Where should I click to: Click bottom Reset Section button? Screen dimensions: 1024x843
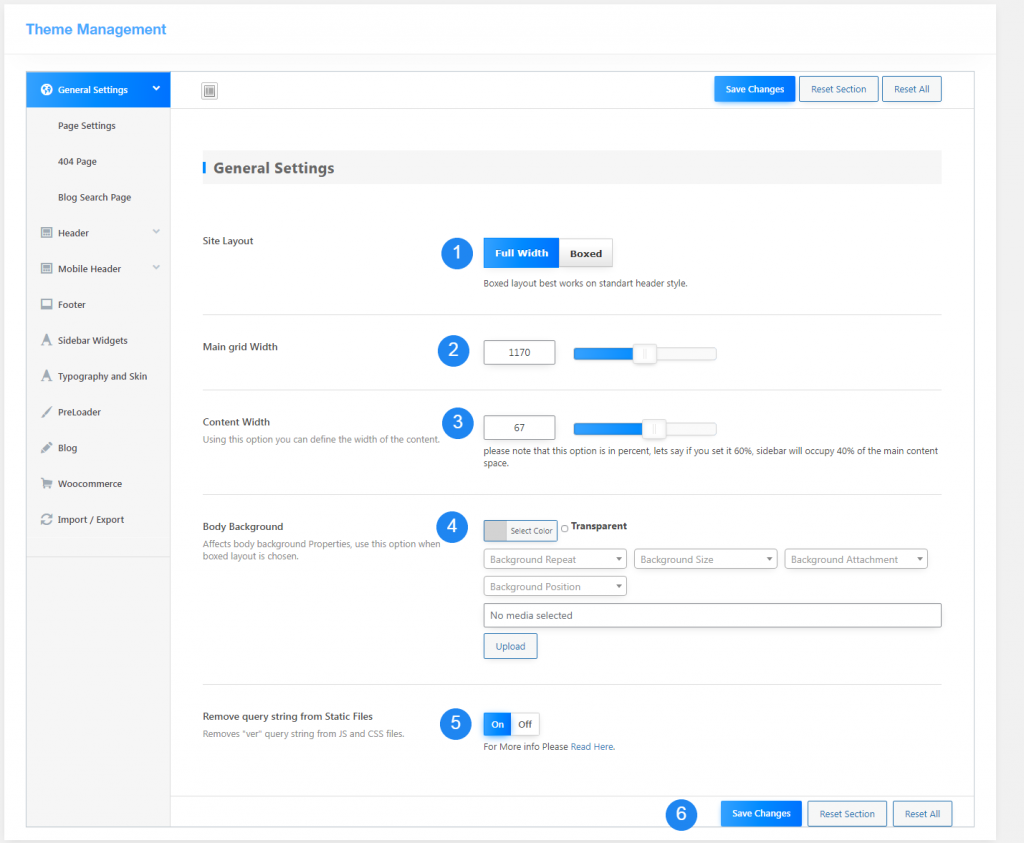pyautogui.click(x=847, y=814)
